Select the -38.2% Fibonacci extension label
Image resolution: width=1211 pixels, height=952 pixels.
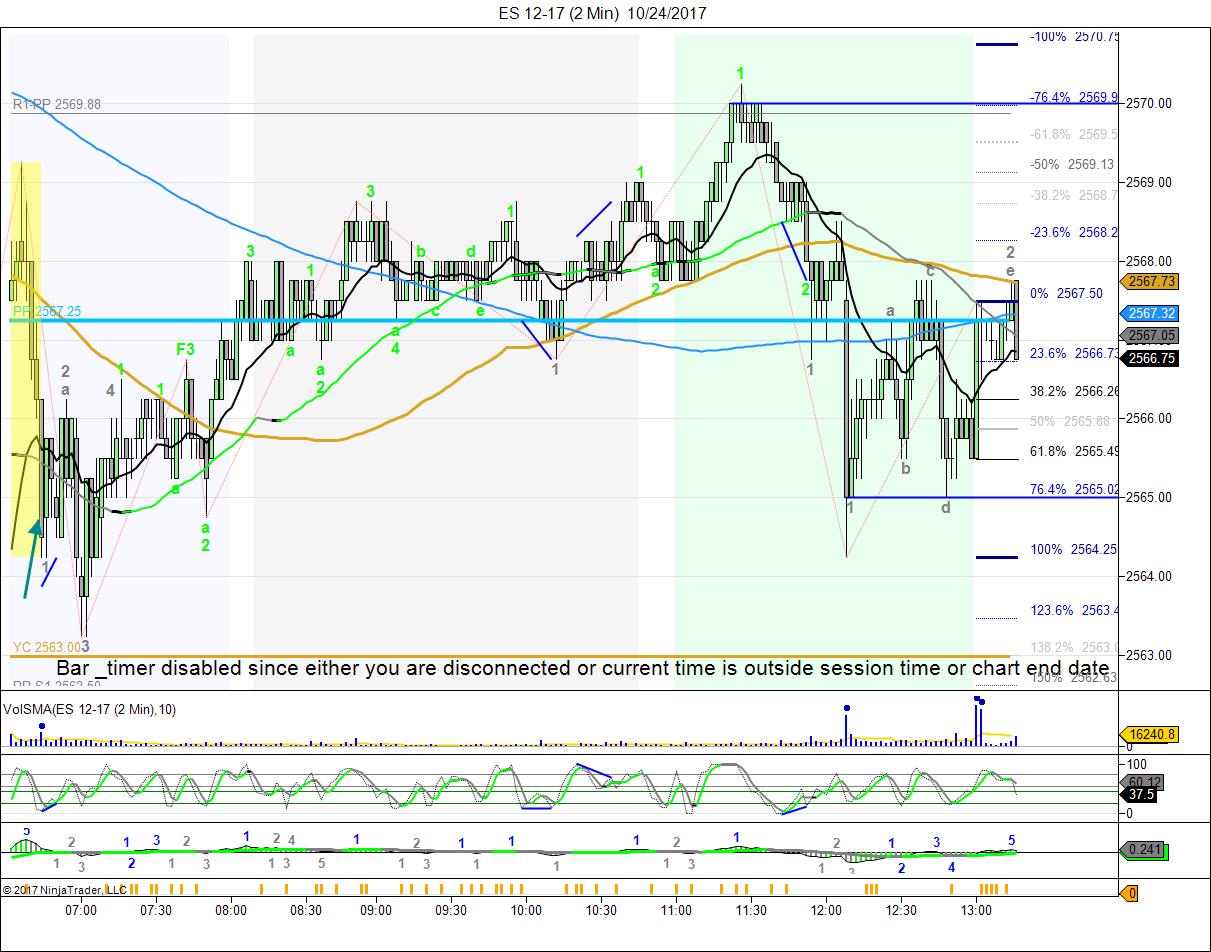(x=1074, y=195)
